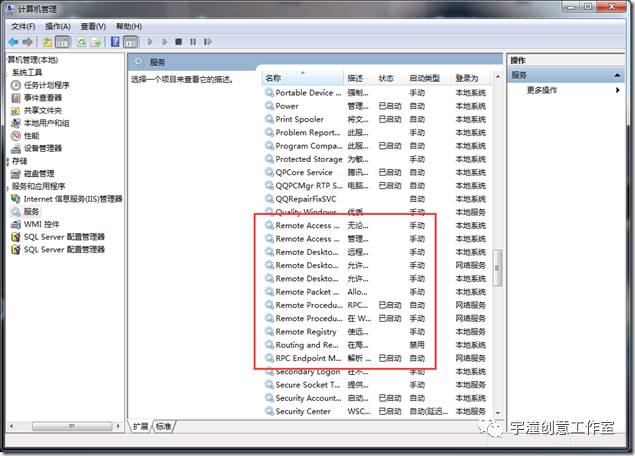Select the Problem Report service row

(377, 132)
